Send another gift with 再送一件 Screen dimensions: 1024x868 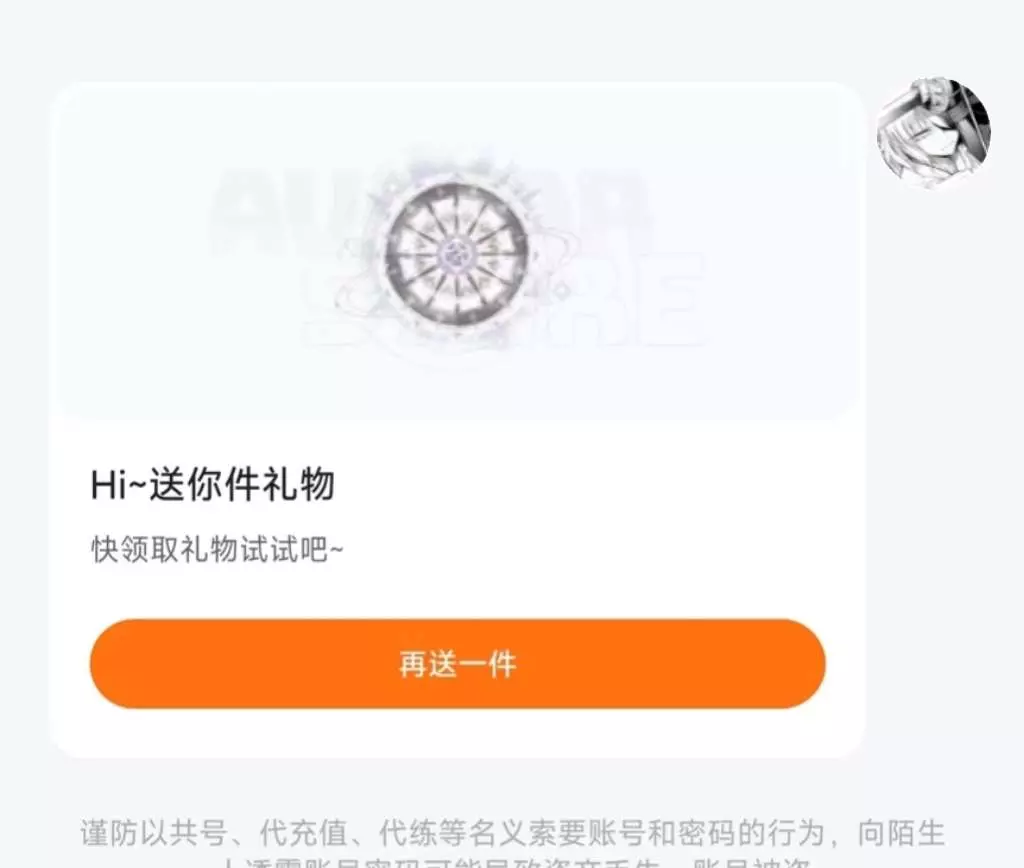457,664
